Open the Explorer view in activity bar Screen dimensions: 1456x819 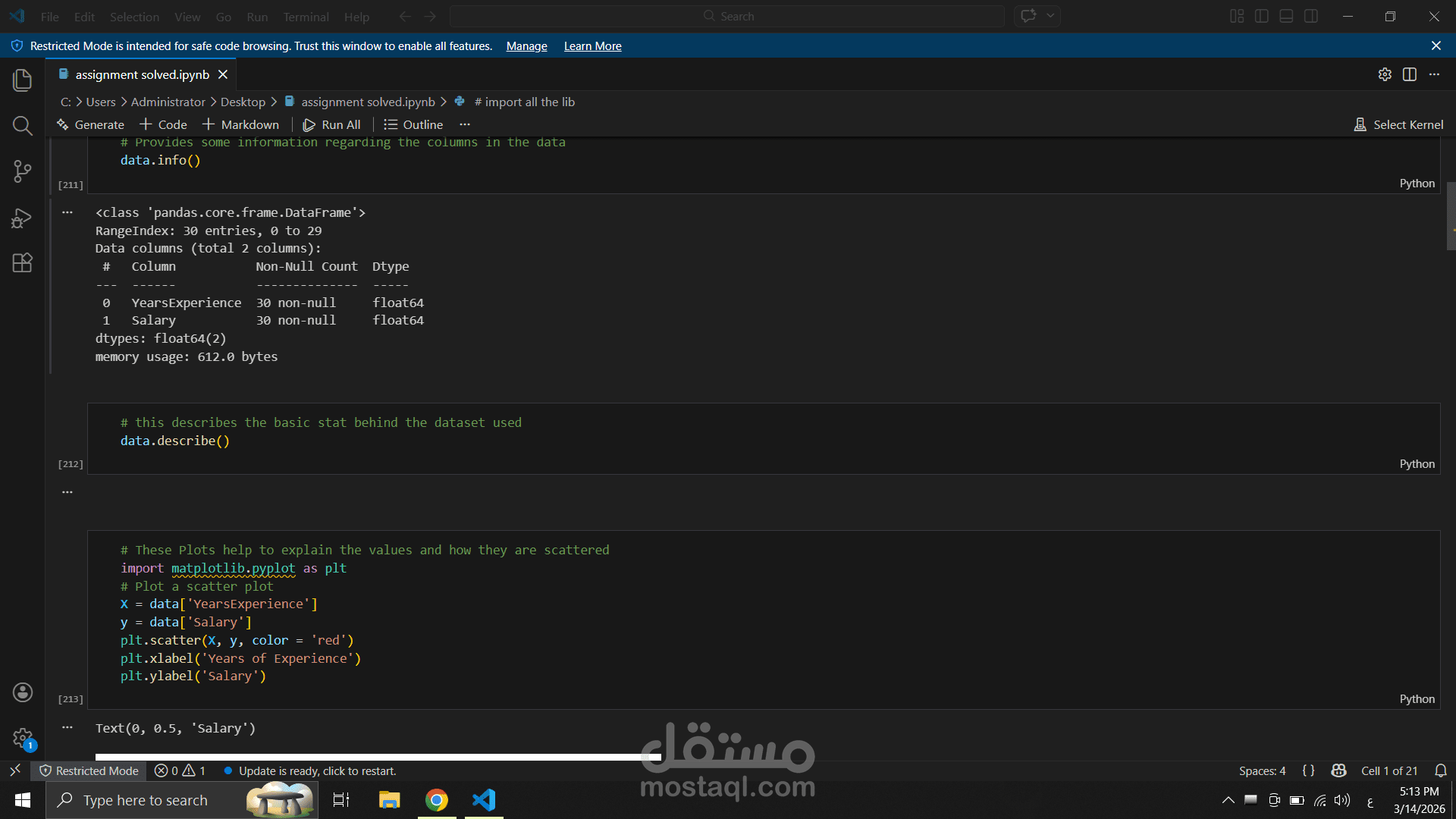pos(23,80)
